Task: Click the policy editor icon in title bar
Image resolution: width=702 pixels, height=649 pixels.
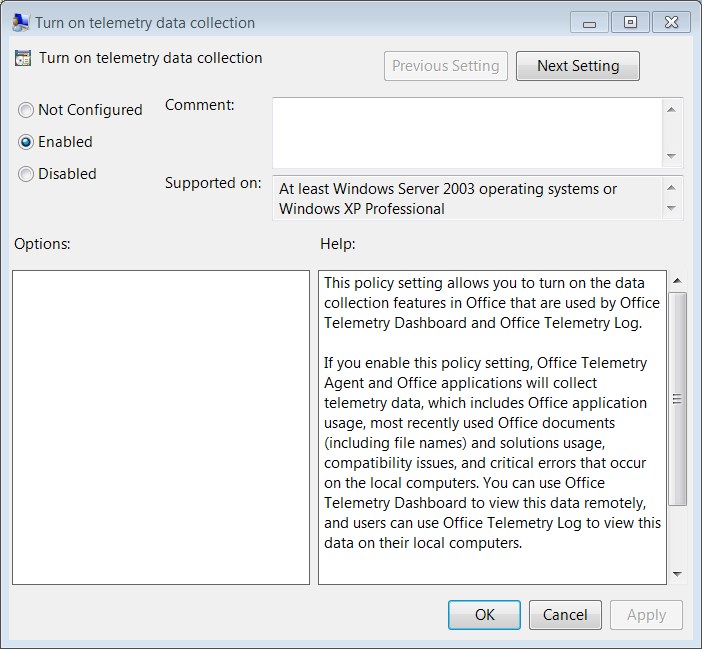Action: click(21, 22)
